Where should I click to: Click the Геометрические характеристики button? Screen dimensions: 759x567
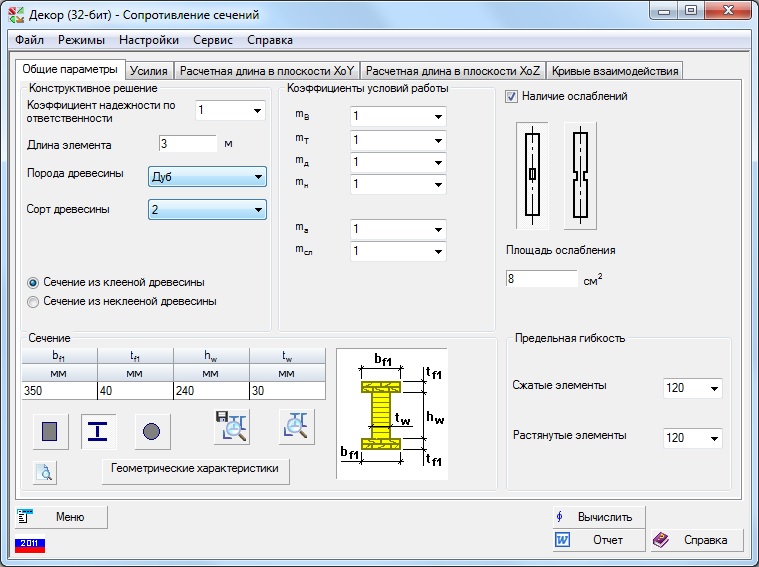point(196,470)
